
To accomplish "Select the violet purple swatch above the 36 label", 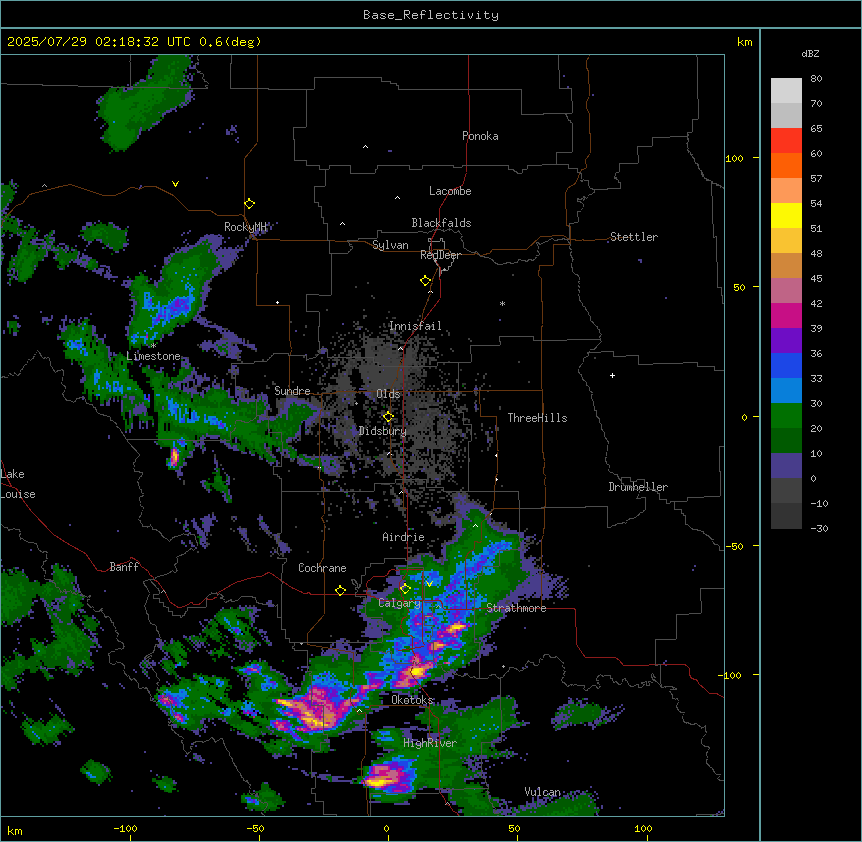I will click(x=786, y=341).
